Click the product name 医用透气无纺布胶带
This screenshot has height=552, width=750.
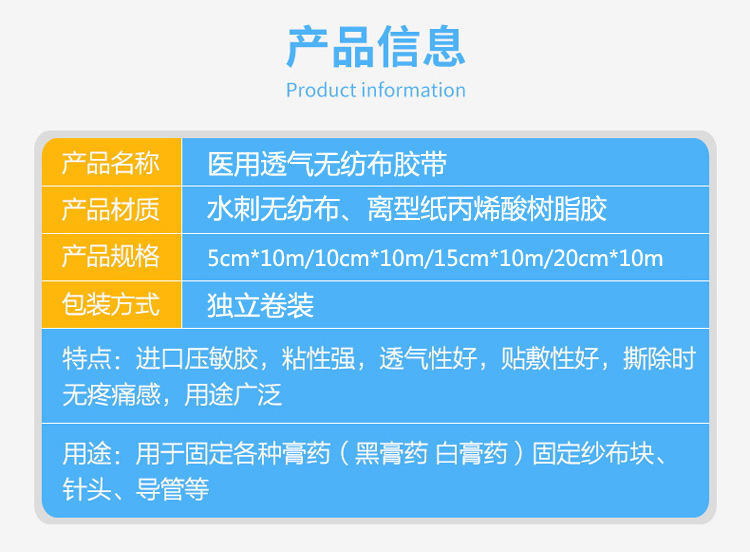pos(326,162)
